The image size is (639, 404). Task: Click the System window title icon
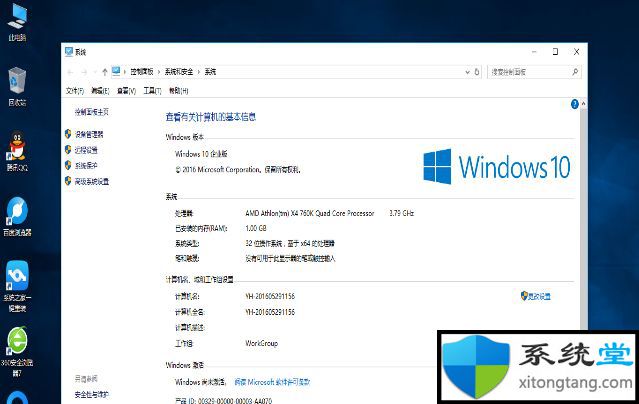(x=69, y=52)
